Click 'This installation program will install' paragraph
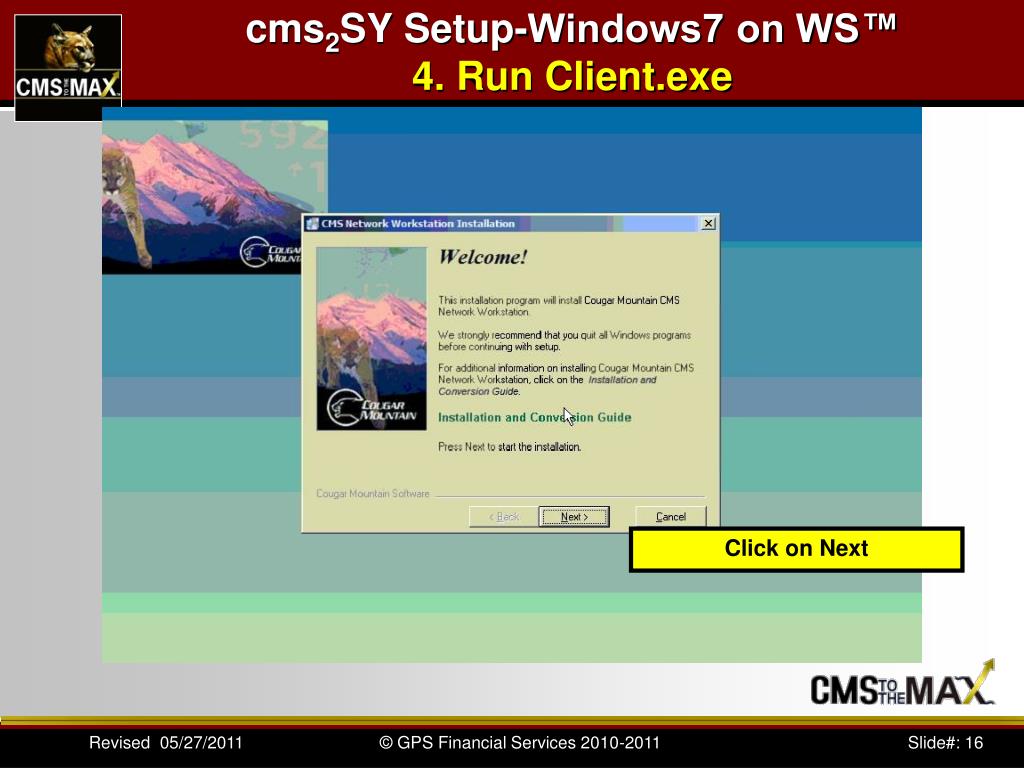The width and height of the screenshot is (1024, 768). pos(558,306)
